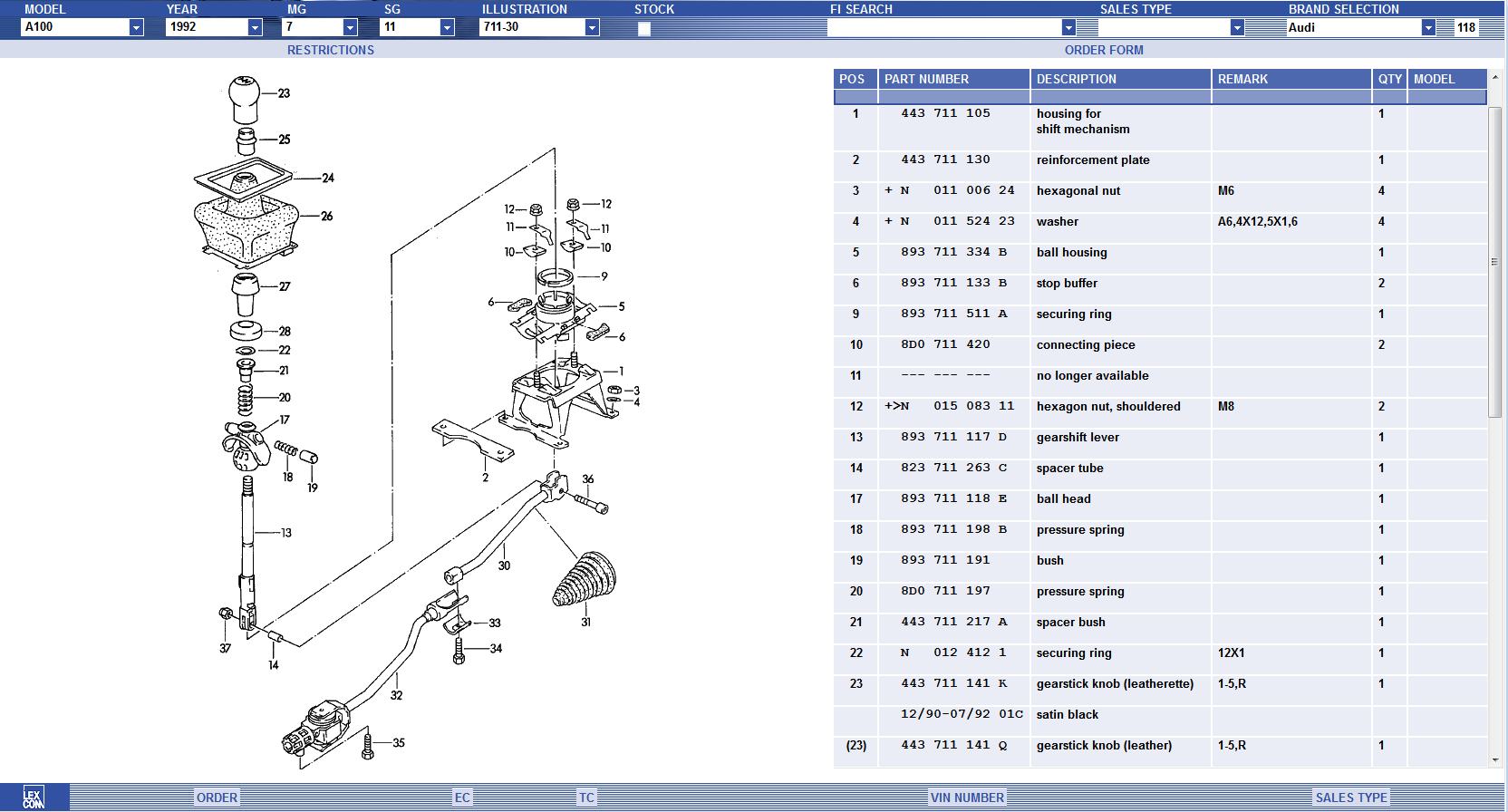Open the ILLUSTRATION dropdown 711-30
This screenshot has height=812, width=1508.
click(592, 27)
